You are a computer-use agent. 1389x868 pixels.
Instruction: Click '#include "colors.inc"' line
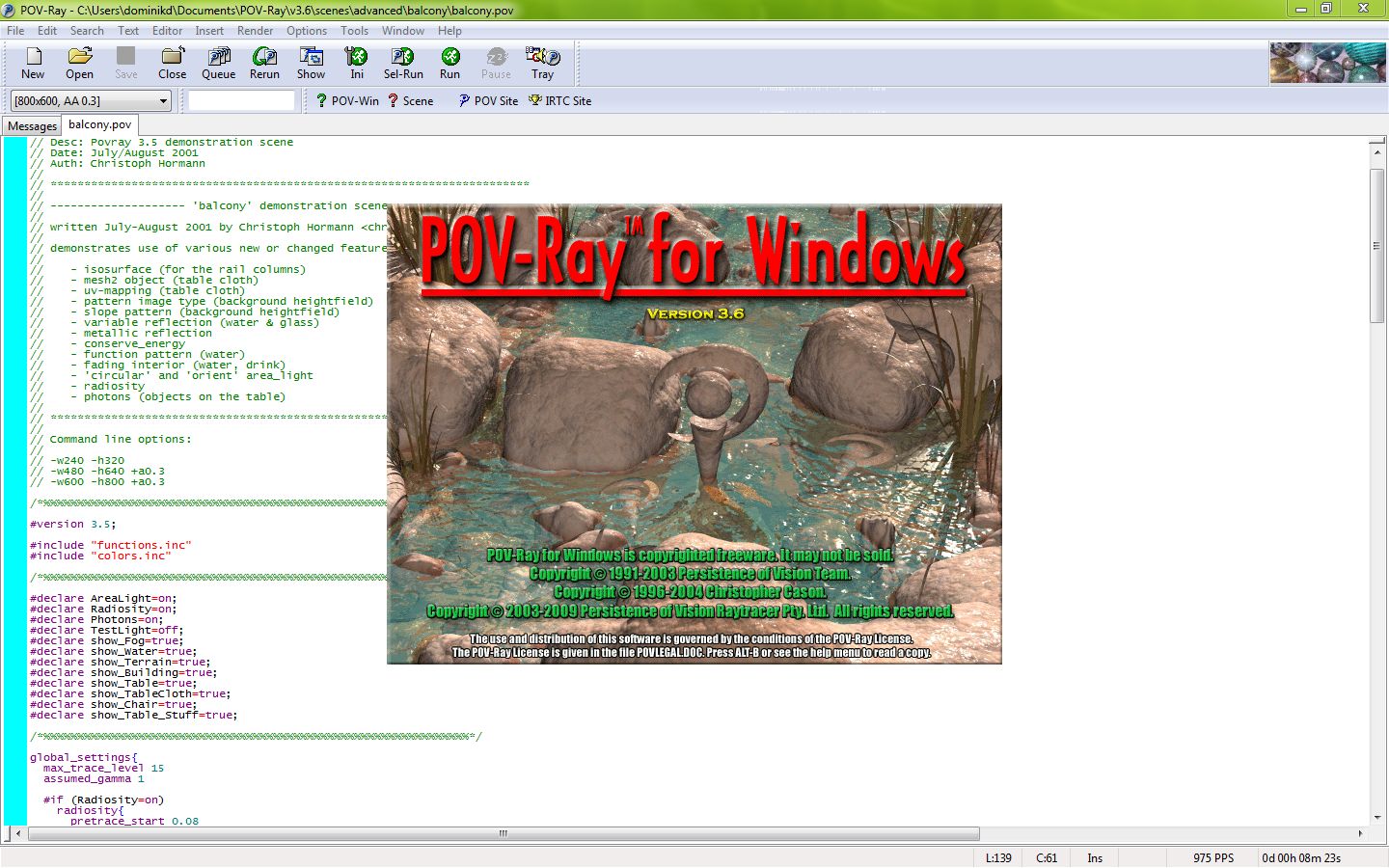pos(100,556)
